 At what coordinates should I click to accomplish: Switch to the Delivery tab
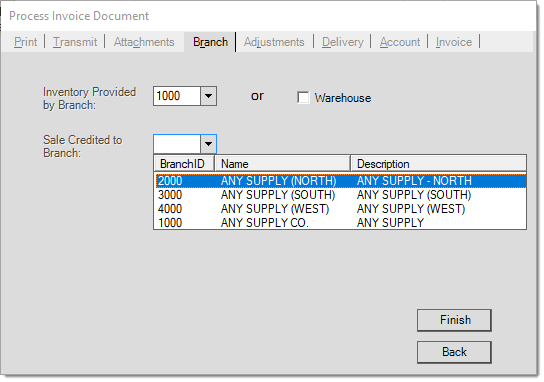[x=342, y=42]
